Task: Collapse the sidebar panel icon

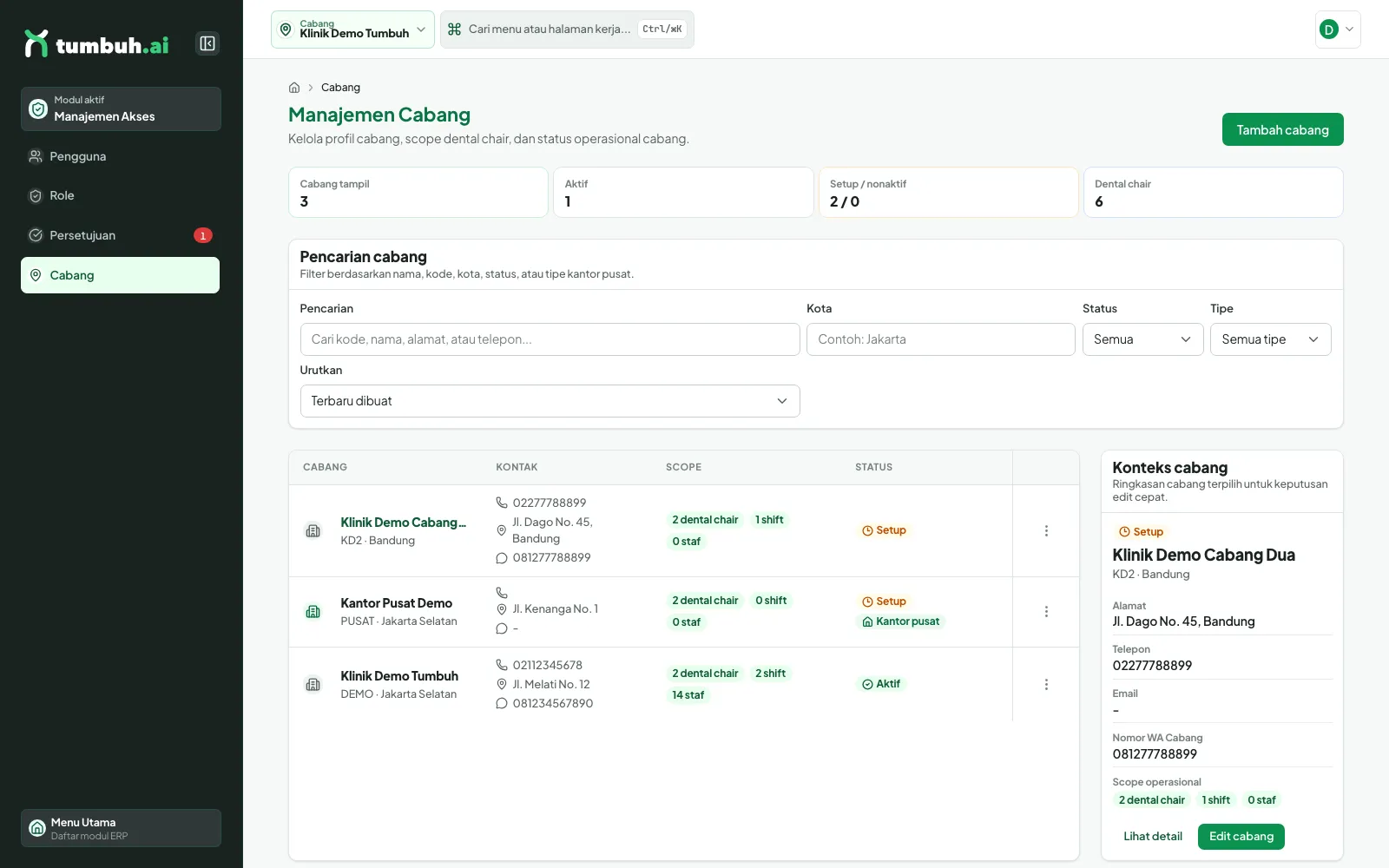Action: pyautogui.click(x=207, y=43)
